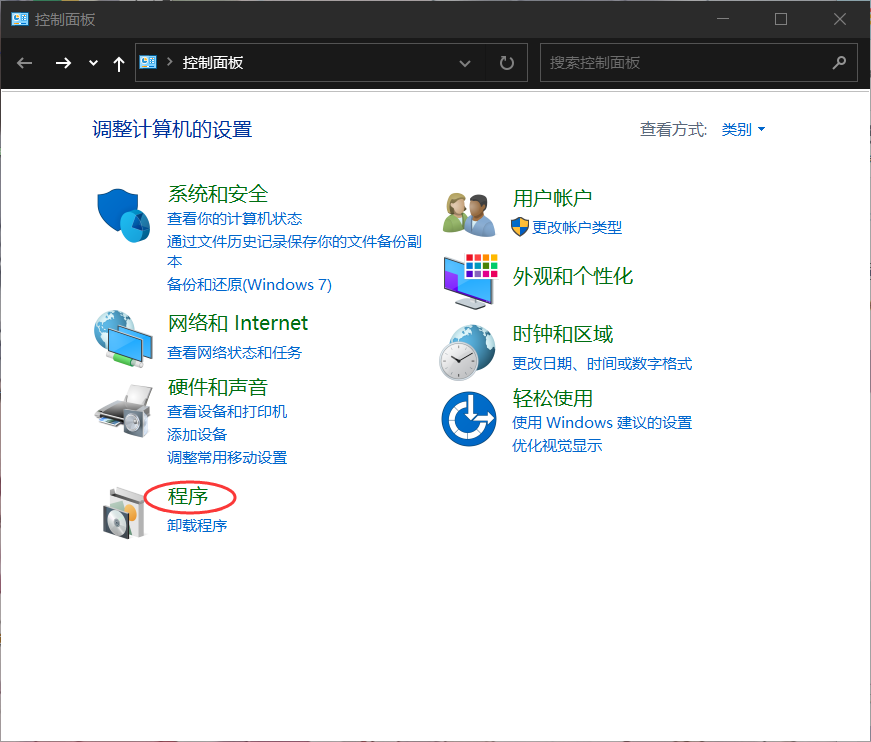Open the 程序 disc box icon
871x742 pixels.
click(123, 513)
